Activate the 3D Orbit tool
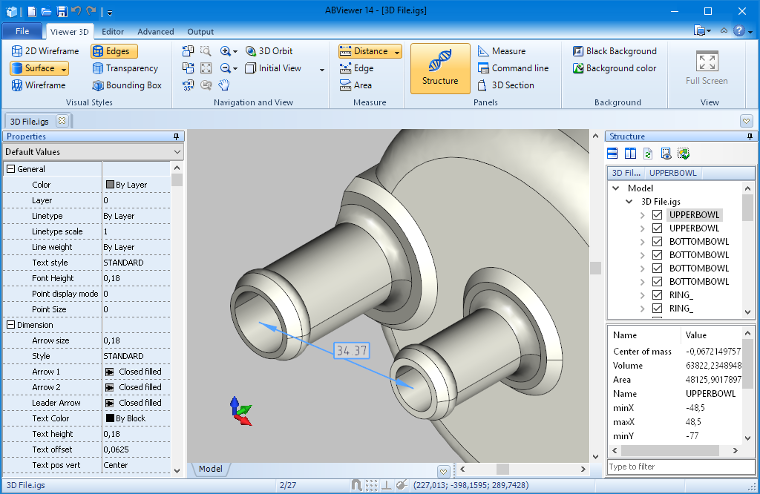The image size is (760, 494). click(268, 51)
